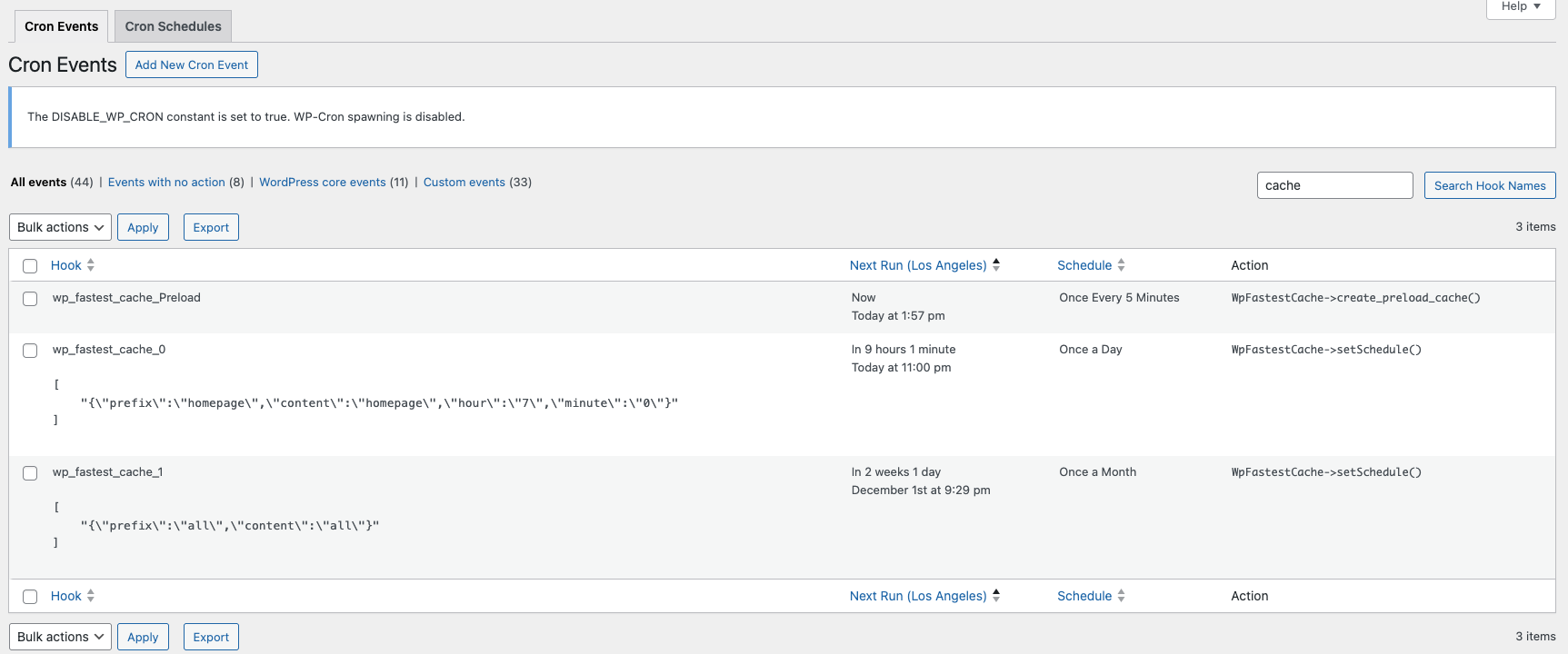Viewport: 1568px width, 654px height.
Task: Click the 'In 2 weeks 1 day' text
Action: pyautogui.click(x=896, y=471)
